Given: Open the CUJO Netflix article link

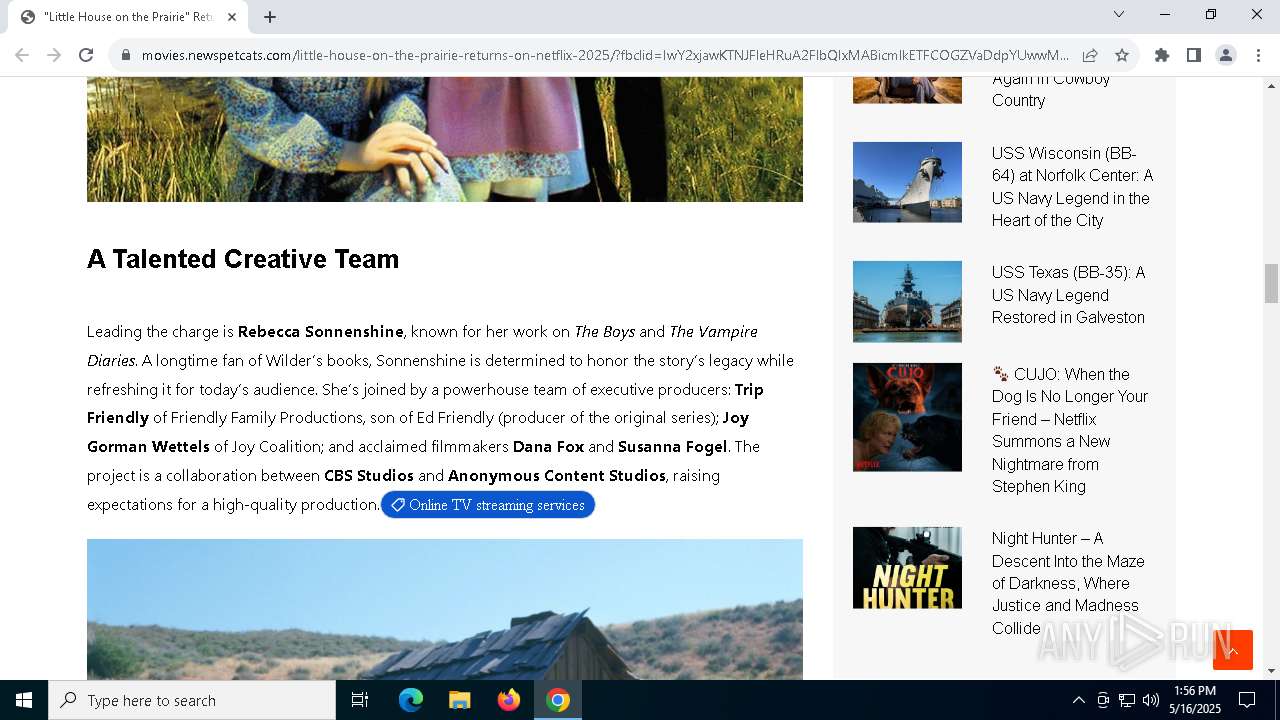Looking at the screenshot, I should pyautogui.click(x=1070, y=430).
